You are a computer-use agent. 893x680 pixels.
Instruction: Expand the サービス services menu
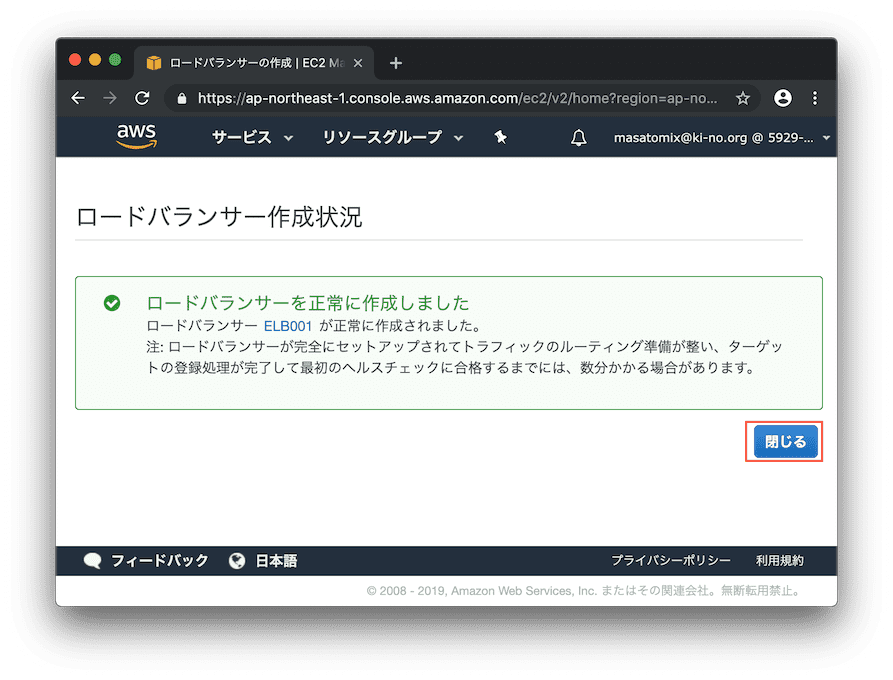coord(252,137)
